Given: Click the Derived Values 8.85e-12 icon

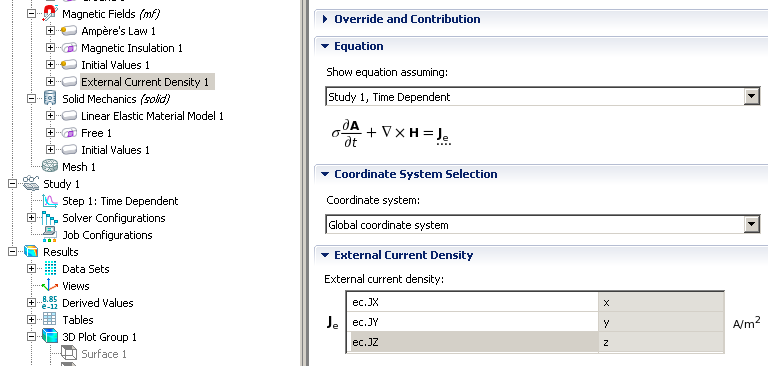Looking at the screenshot, I should pyautogui.click(x=49, y=303).
